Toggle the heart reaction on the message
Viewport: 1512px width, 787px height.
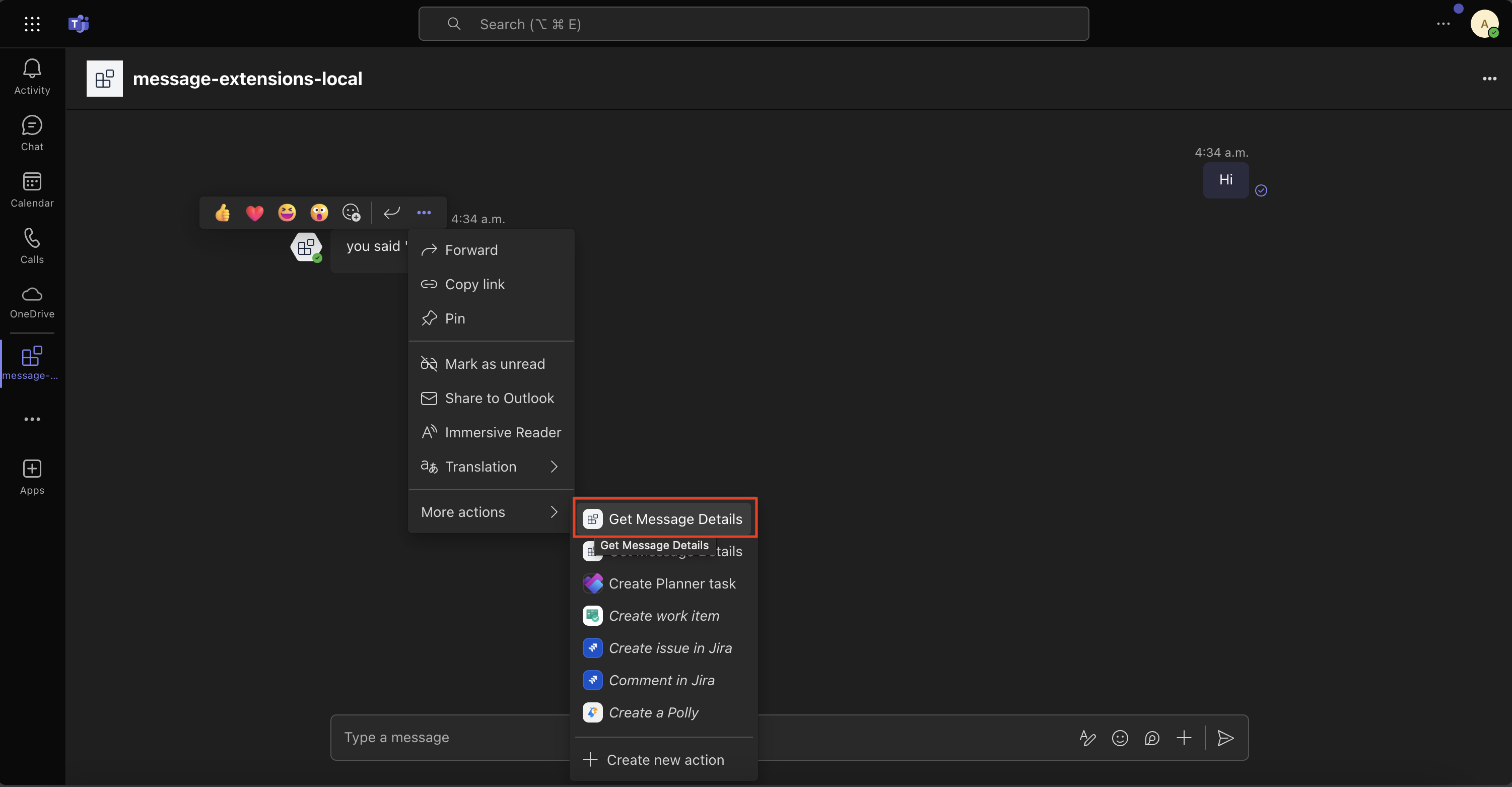coord(254,212)
